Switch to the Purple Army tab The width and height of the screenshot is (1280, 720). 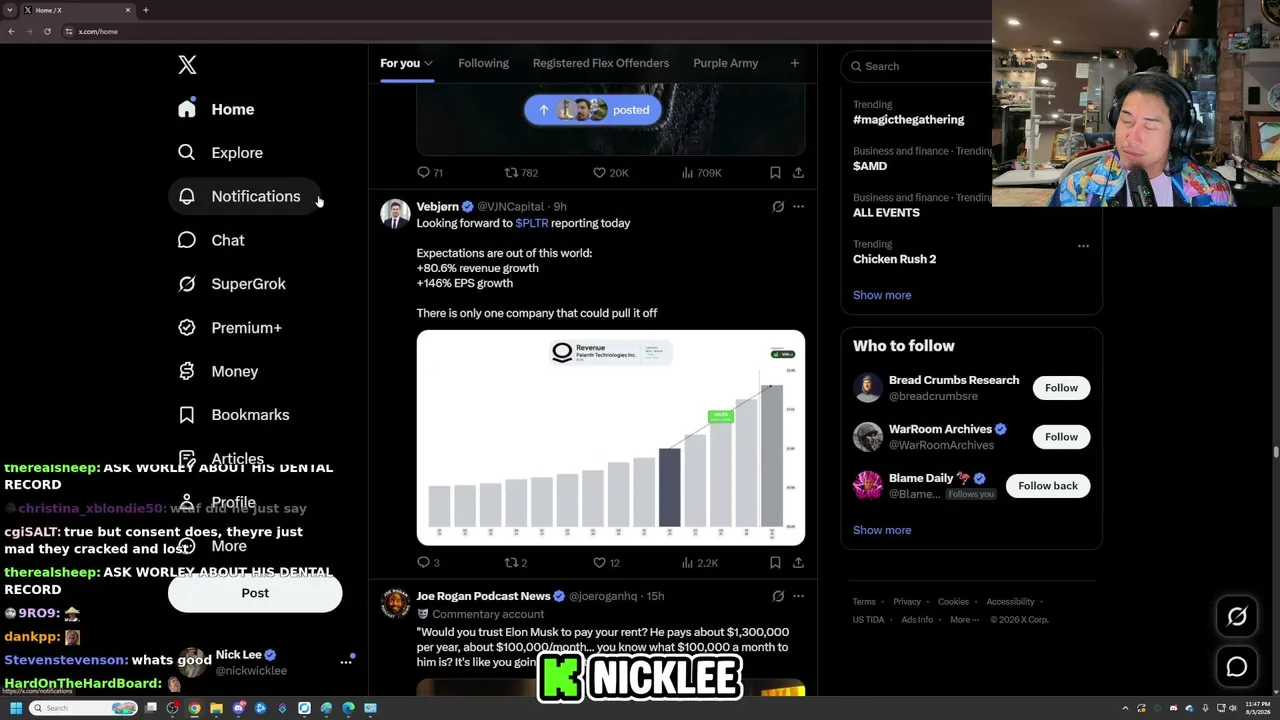725,63
